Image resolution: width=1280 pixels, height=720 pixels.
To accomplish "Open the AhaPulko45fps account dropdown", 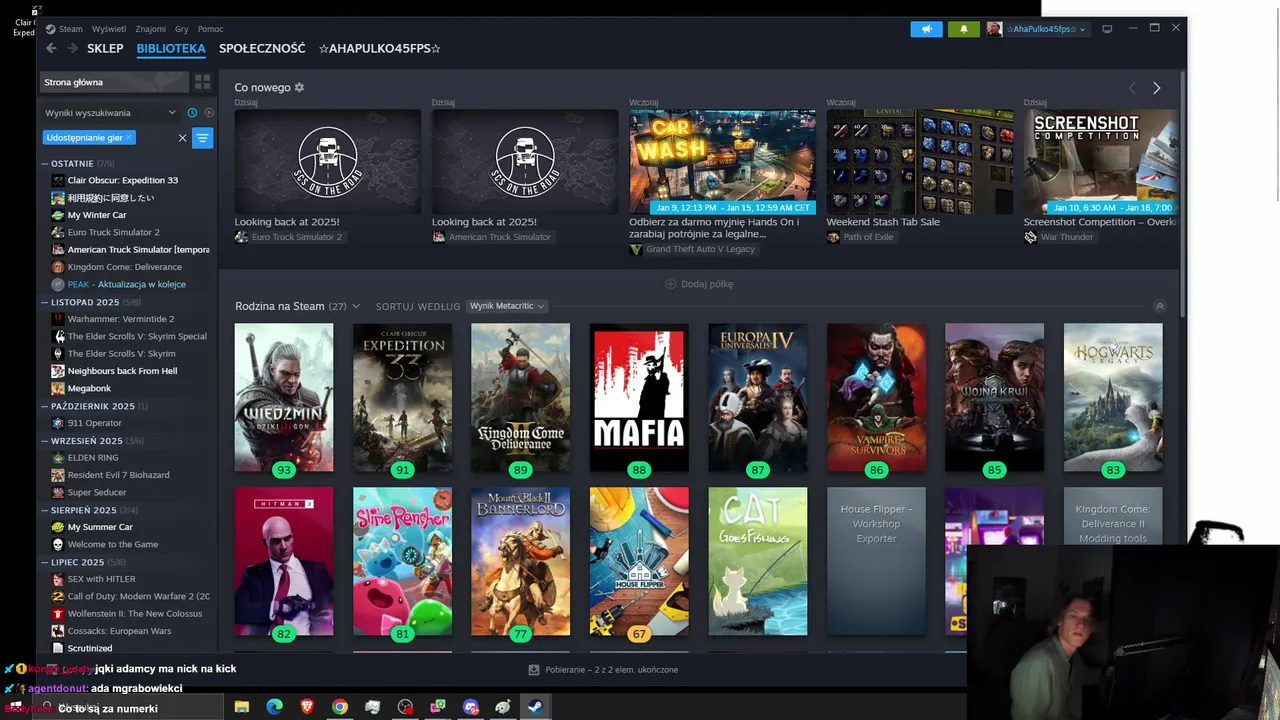I will point(1036,29).
